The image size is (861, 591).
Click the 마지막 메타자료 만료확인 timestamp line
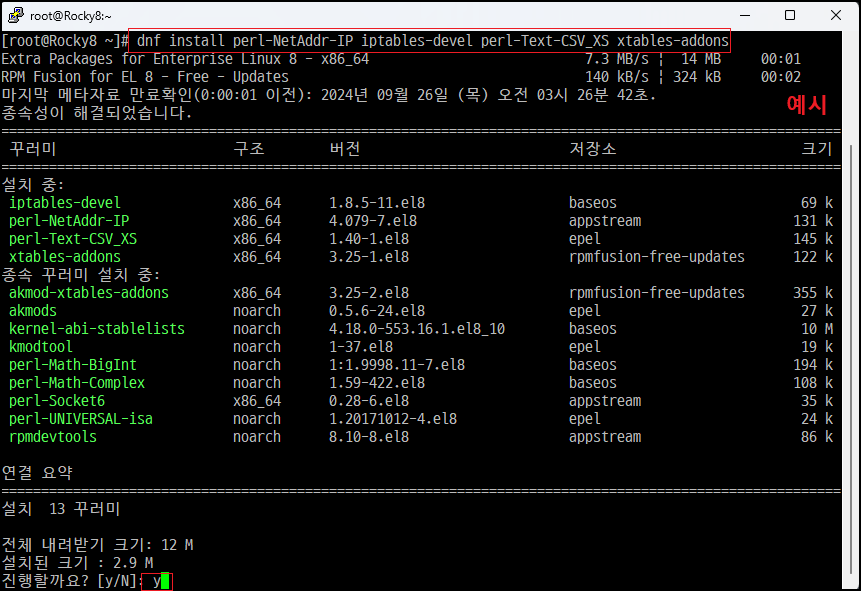(329, 95)
